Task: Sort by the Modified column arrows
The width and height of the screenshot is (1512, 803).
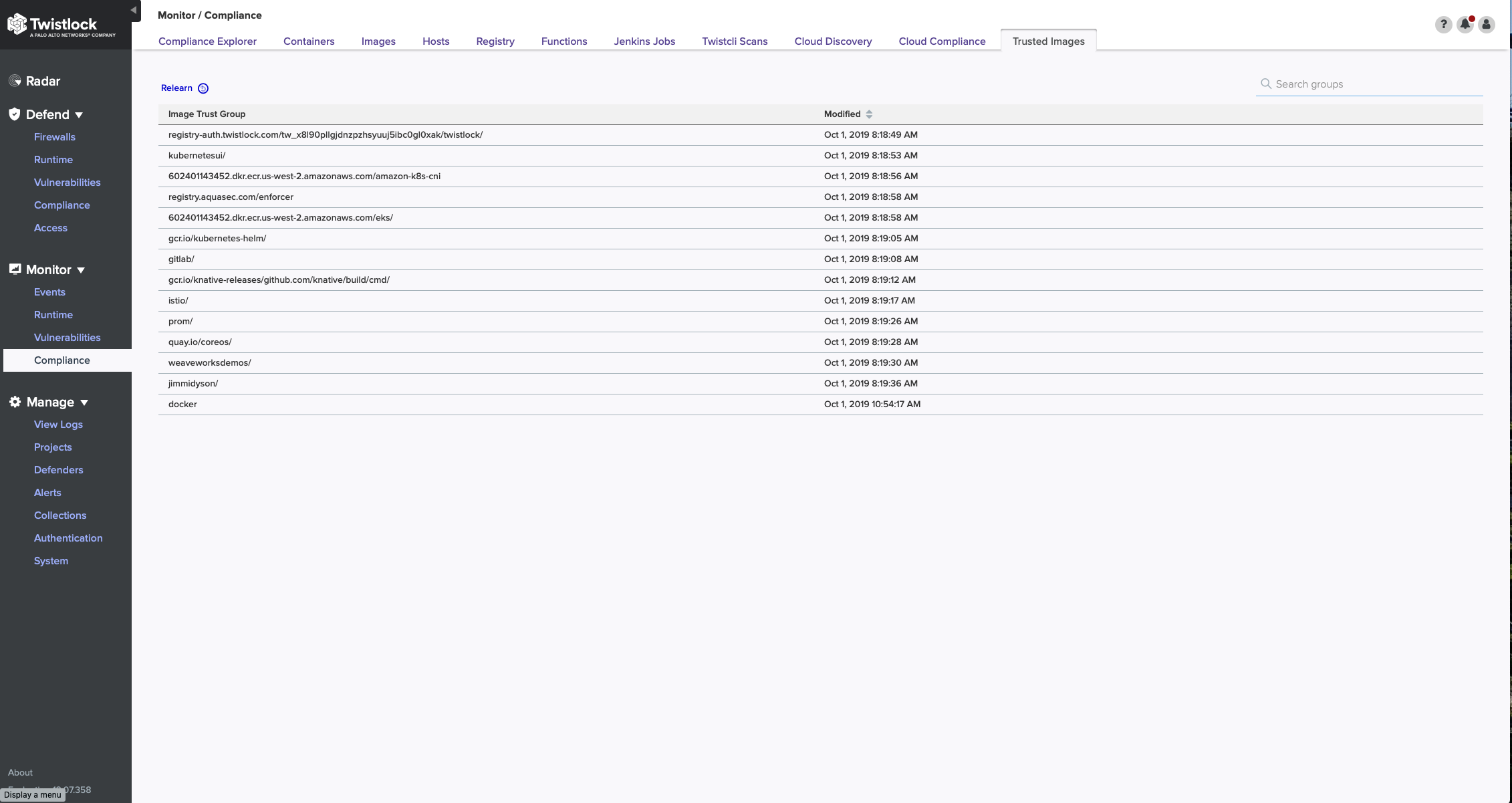Action: click(x=869, y=114)
